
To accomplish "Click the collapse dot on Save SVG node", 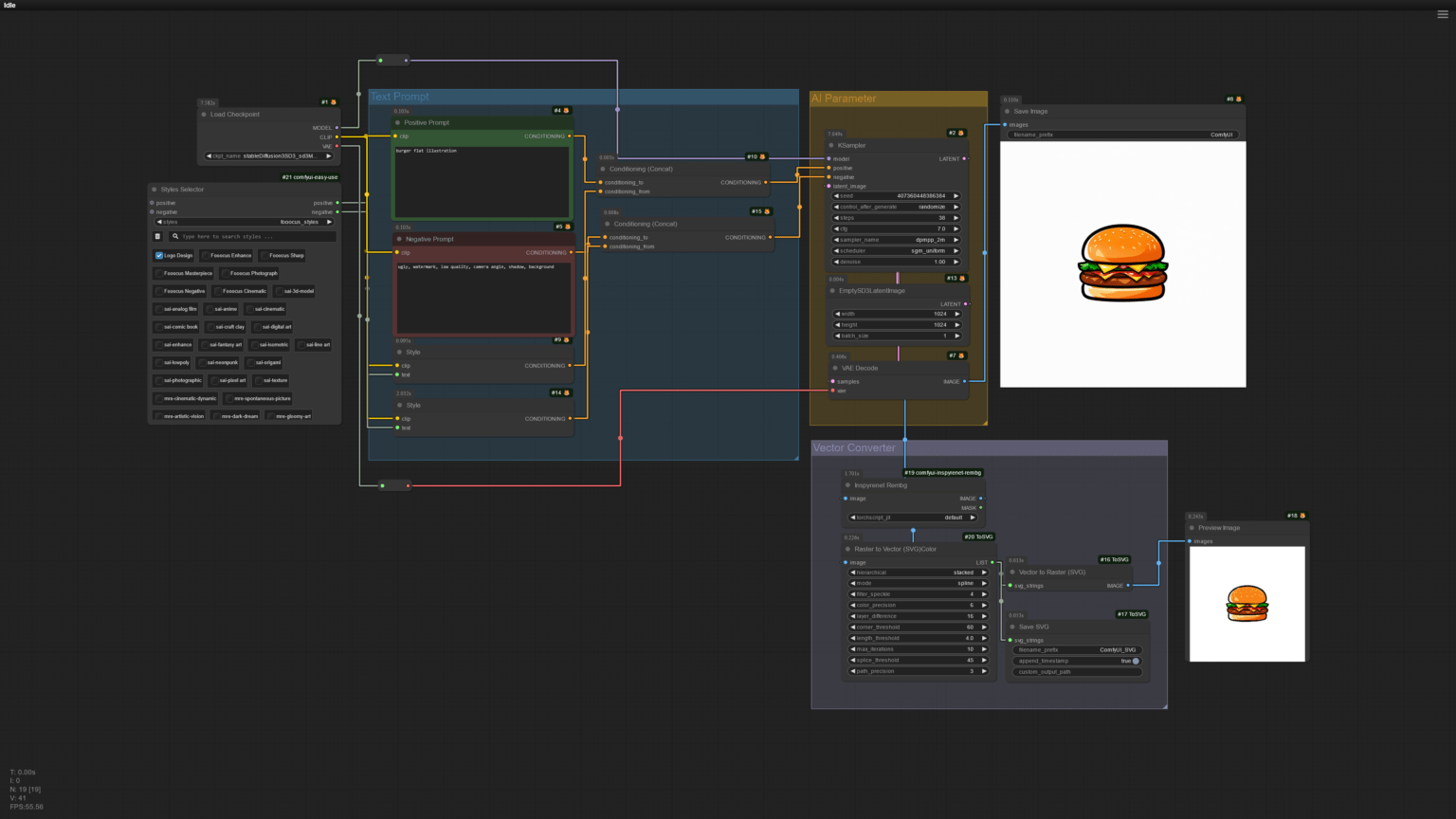I will [1012, 627].
